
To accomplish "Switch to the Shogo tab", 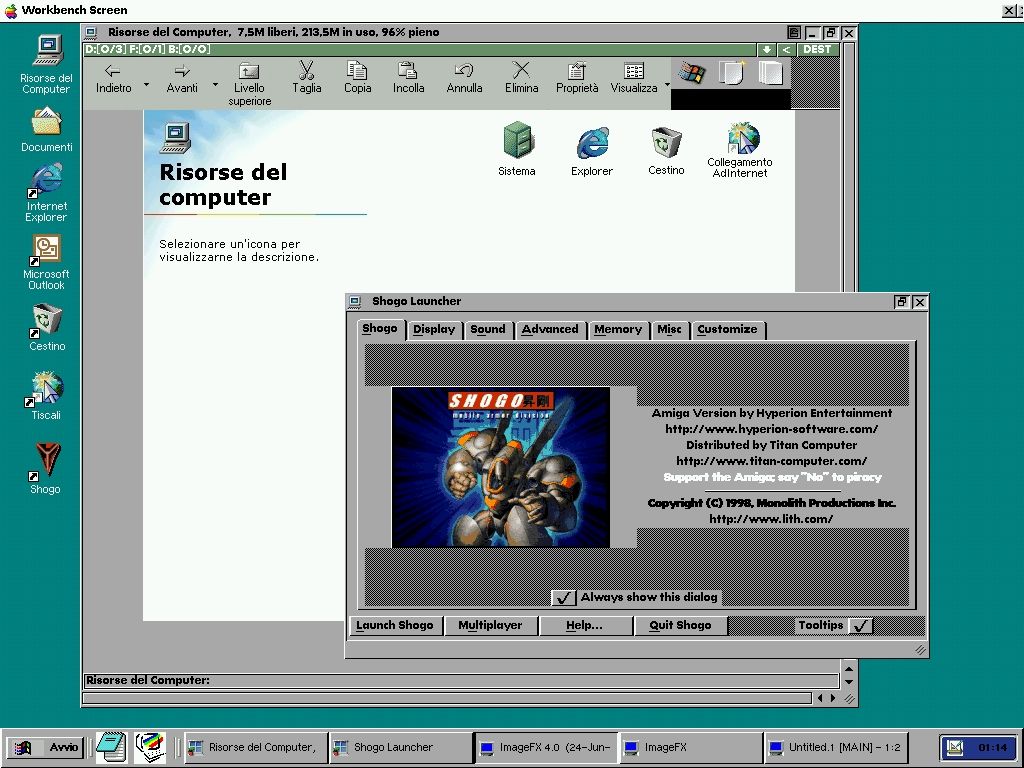I will coord(380,328).
